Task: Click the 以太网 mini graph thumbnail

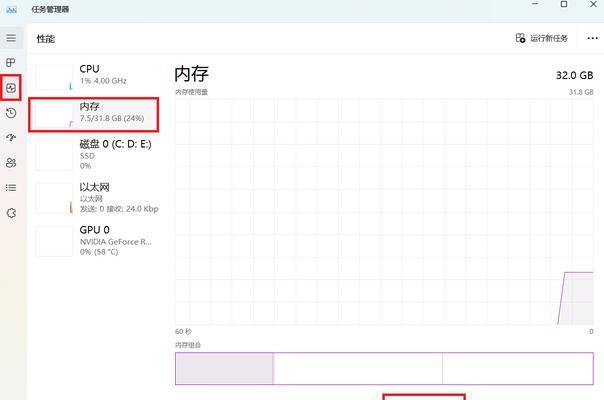Action: [54, 198]
